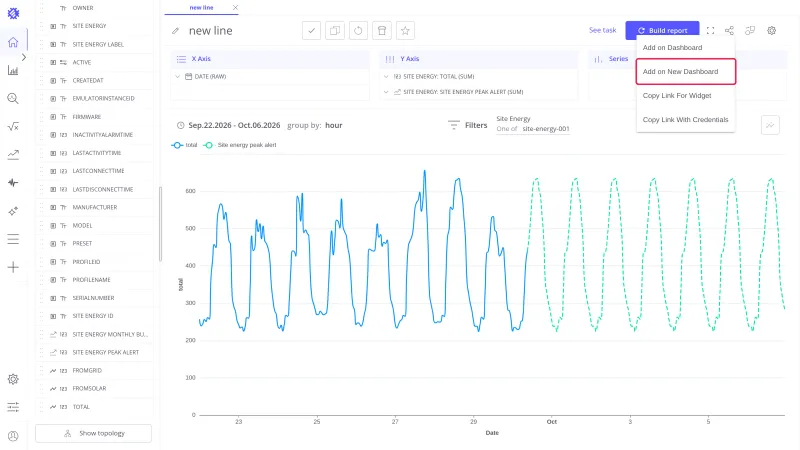
Task: Expand SITE ENERGY PEAK ALERT (SUM) item
Action: [x=386, y=92]
